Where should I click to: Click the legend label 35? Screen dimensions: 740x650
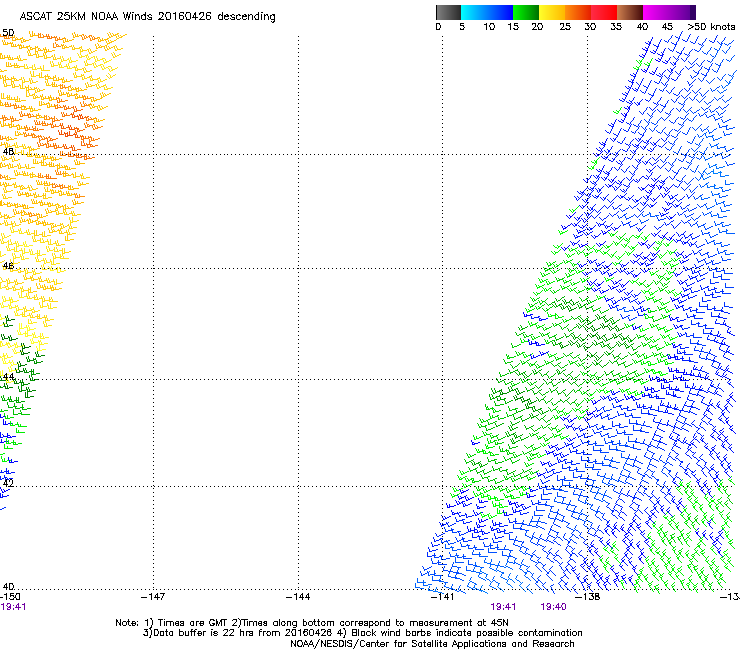click(x=616, y=27)
